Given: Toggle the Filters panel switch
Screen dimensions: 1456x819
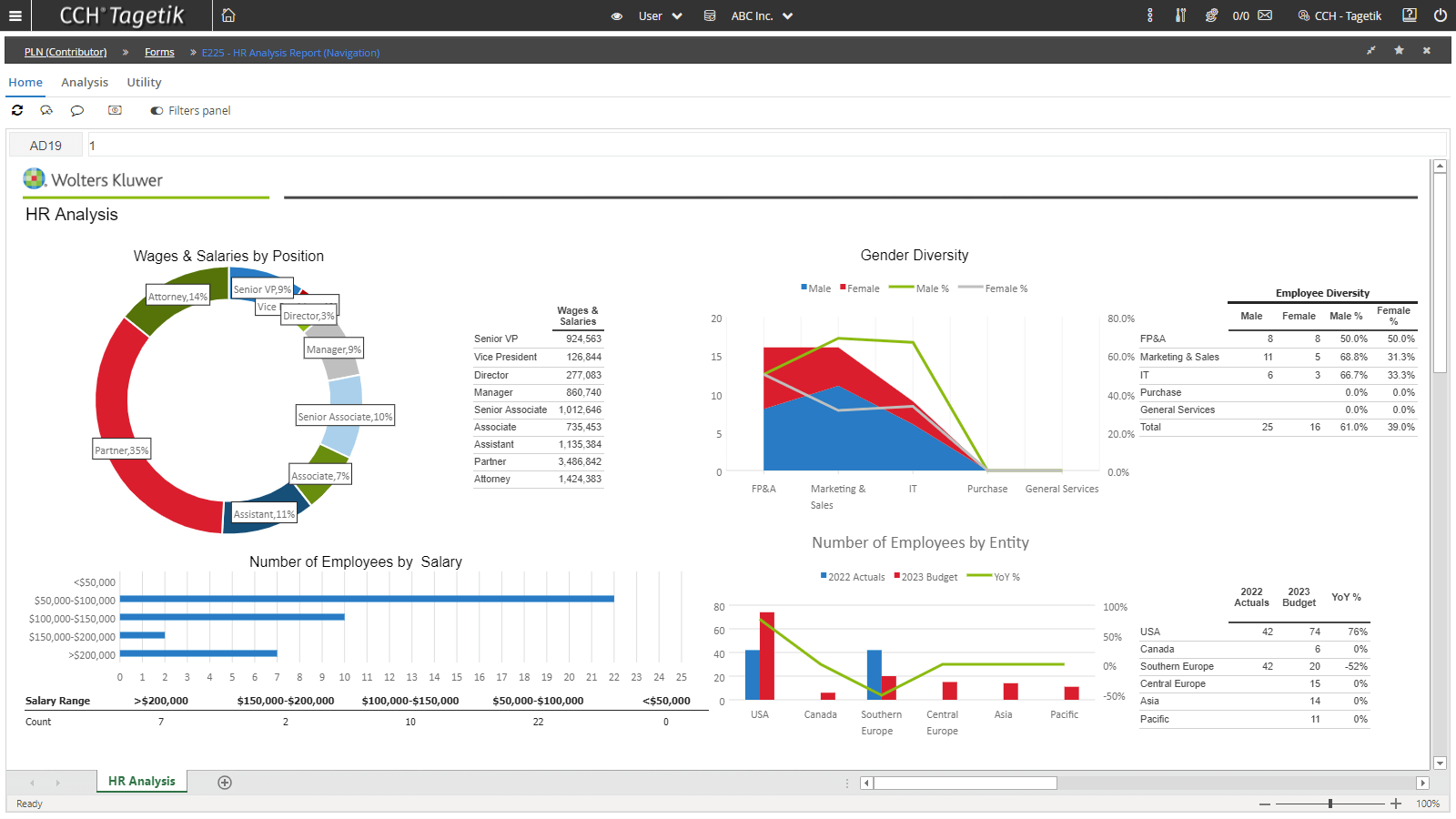Looking at the screenshot, I should pos(157,111).
